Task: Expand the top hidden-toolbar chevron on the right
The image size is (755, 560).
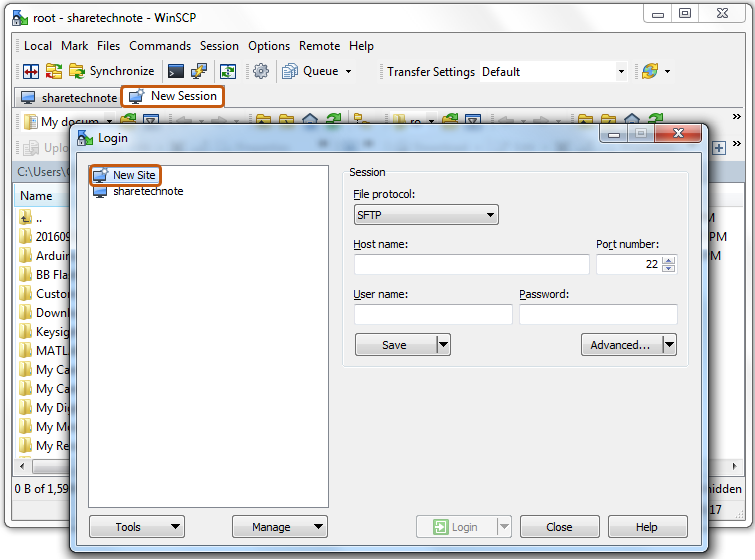Action: pos(737,117)
